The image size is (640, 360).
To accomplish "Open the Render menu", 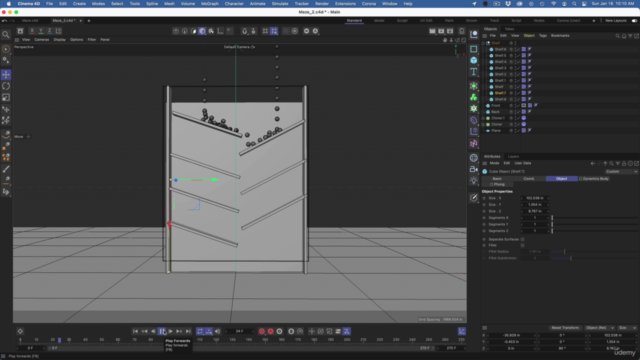I will point(322,4).
